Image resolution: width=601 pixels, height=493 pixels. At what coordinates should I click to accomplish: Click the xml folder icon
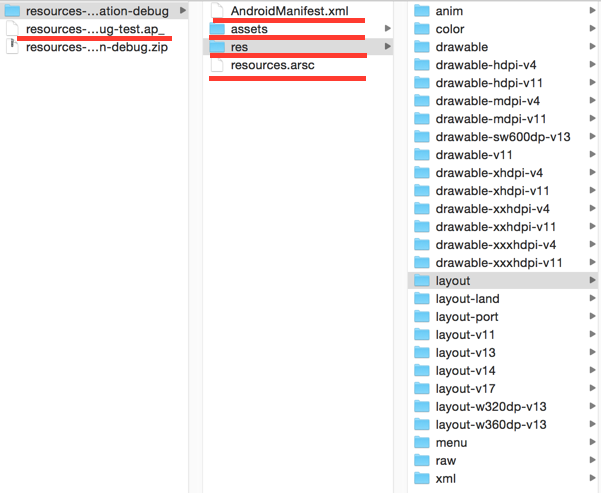[422, 479]
